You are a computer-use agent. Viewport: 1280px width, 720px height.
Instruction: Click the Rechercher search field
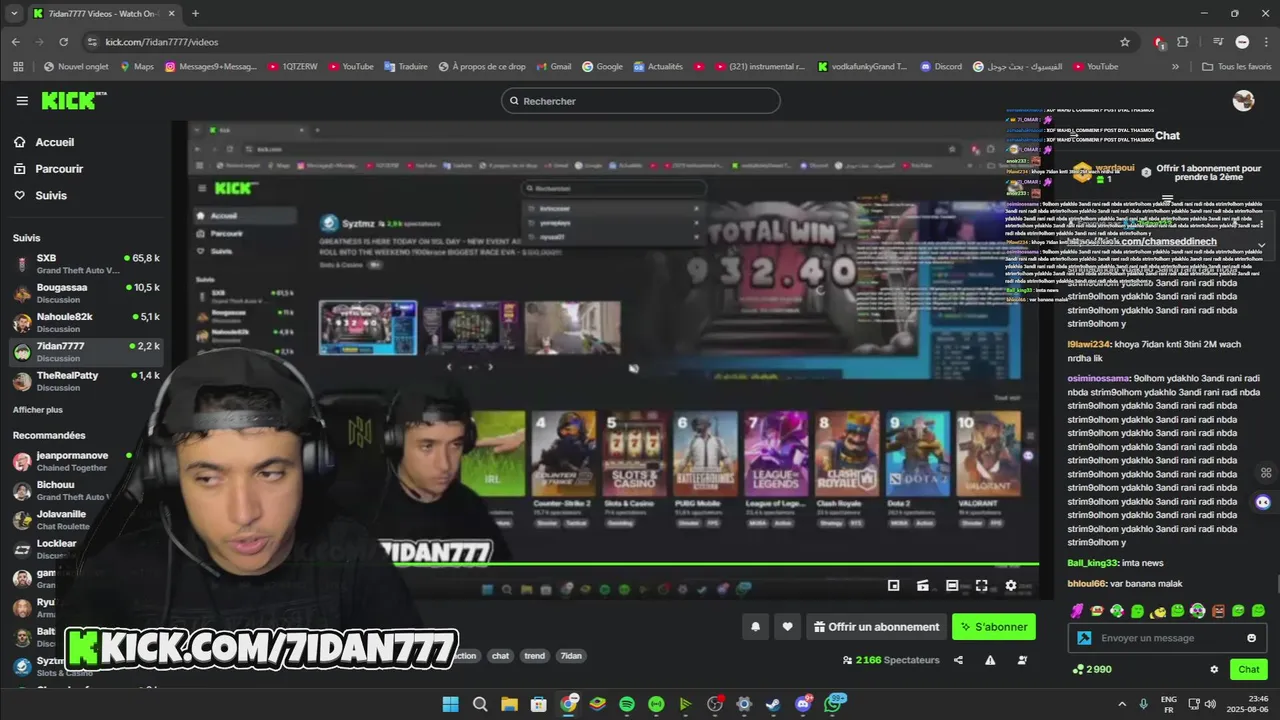(640, 101)
